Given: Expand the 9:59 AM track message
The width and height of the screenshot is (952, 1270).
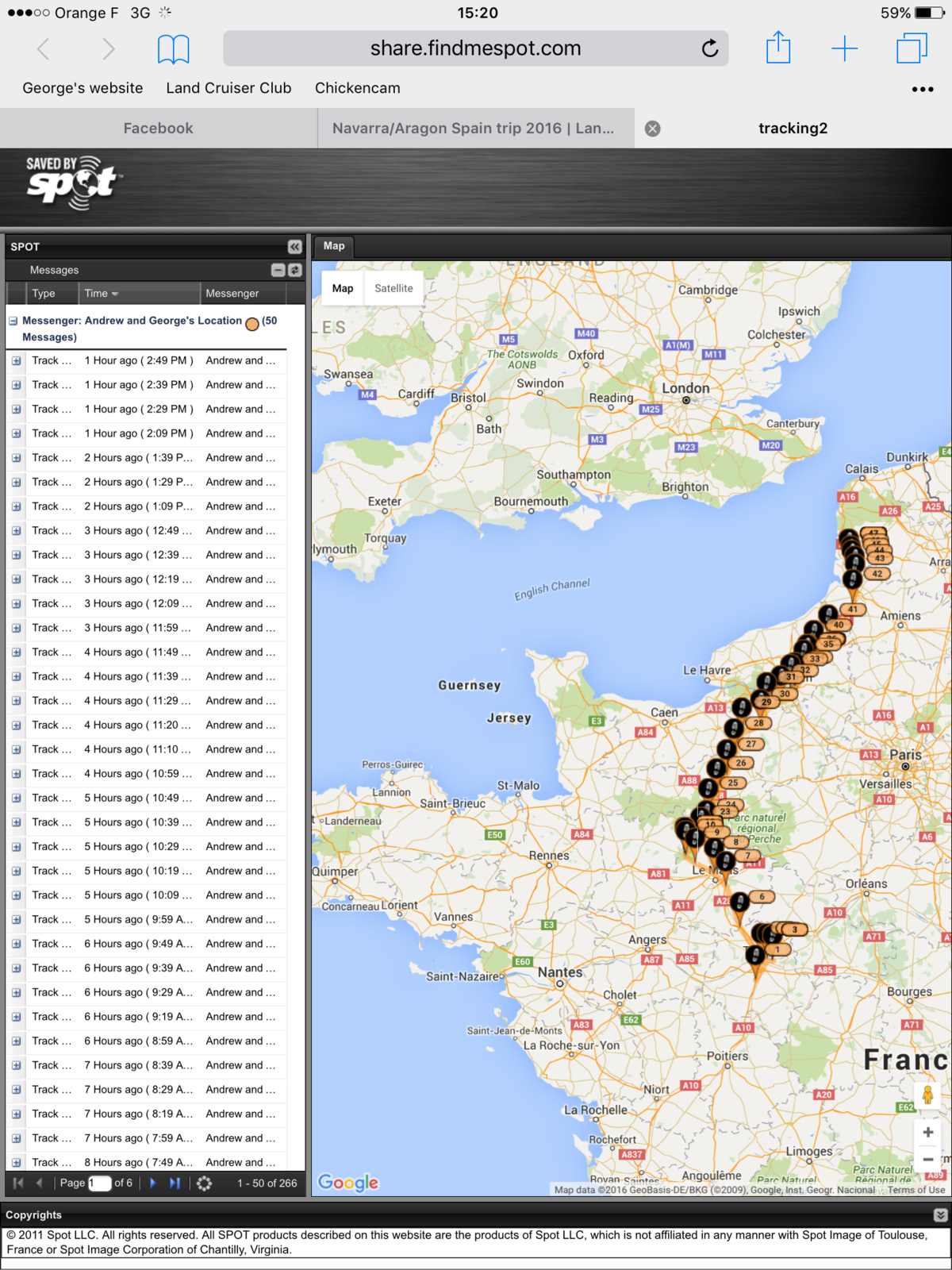Looking at the screenshot, I should pos(16,920).
